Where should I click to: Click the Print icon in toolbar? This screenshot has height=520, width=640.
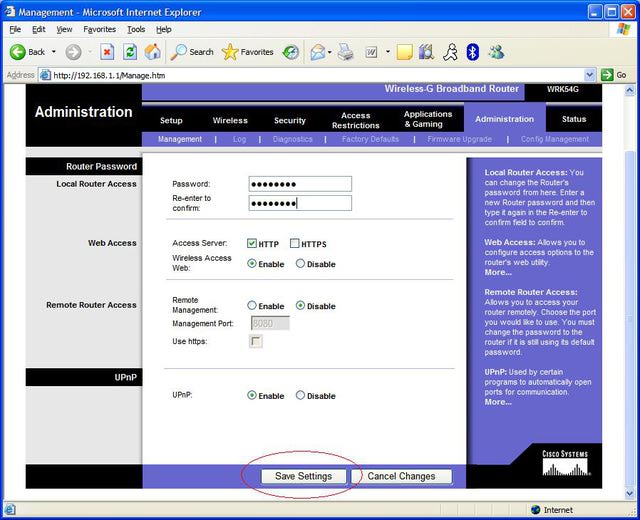345,52
